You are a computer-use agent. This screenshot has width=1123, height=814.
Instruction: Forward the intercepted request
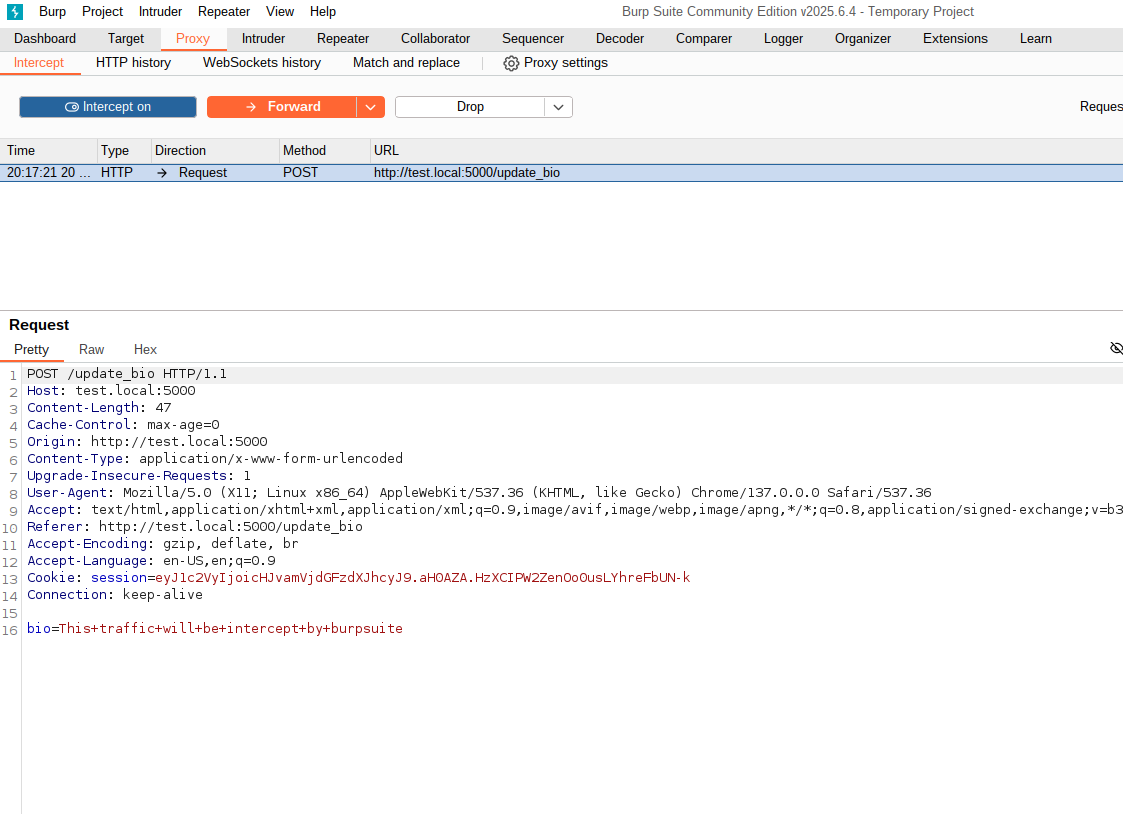[282, 107]
